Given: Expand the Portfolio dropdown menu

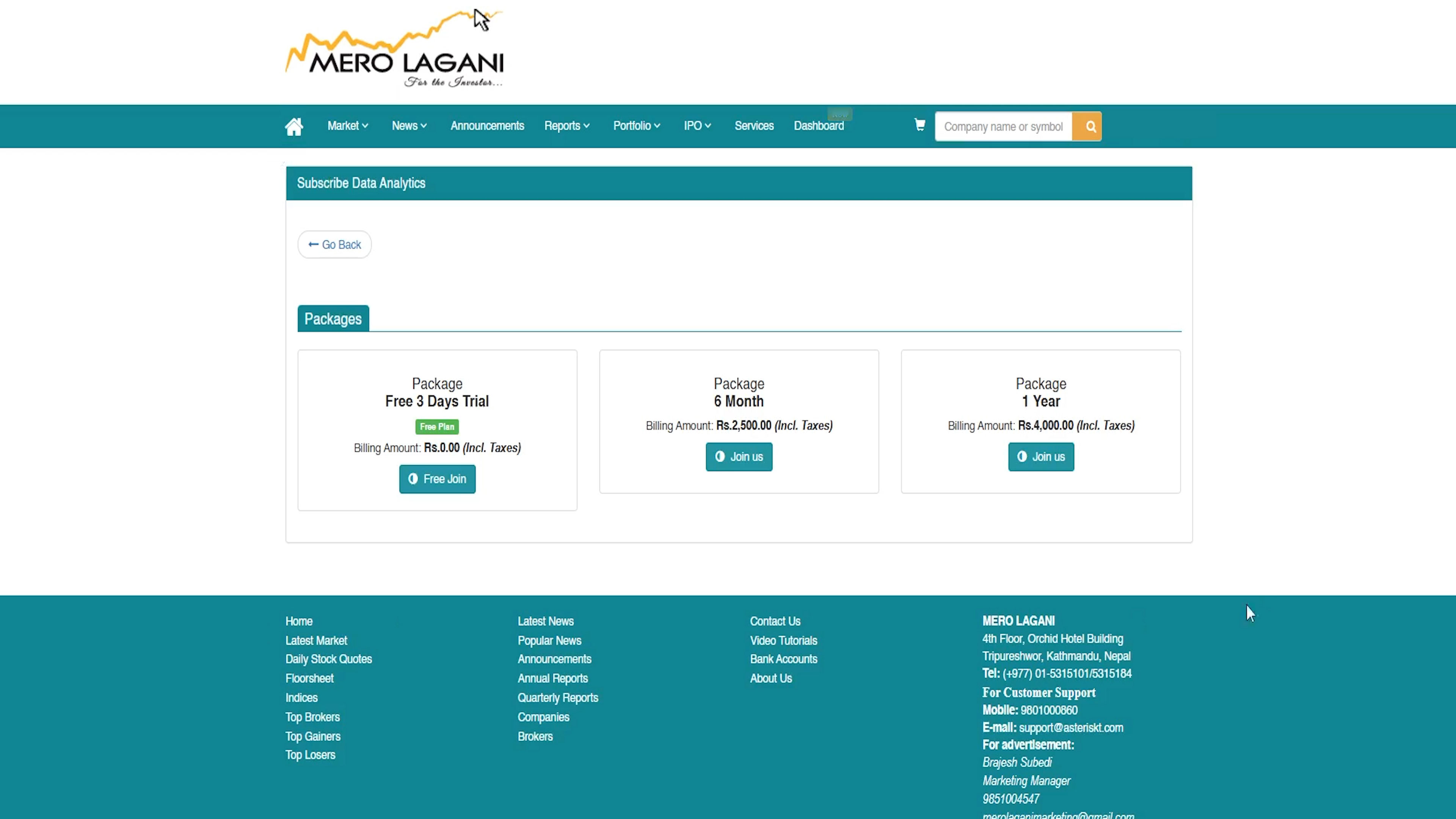Looking at the screenshot, I should pos(637,126).
